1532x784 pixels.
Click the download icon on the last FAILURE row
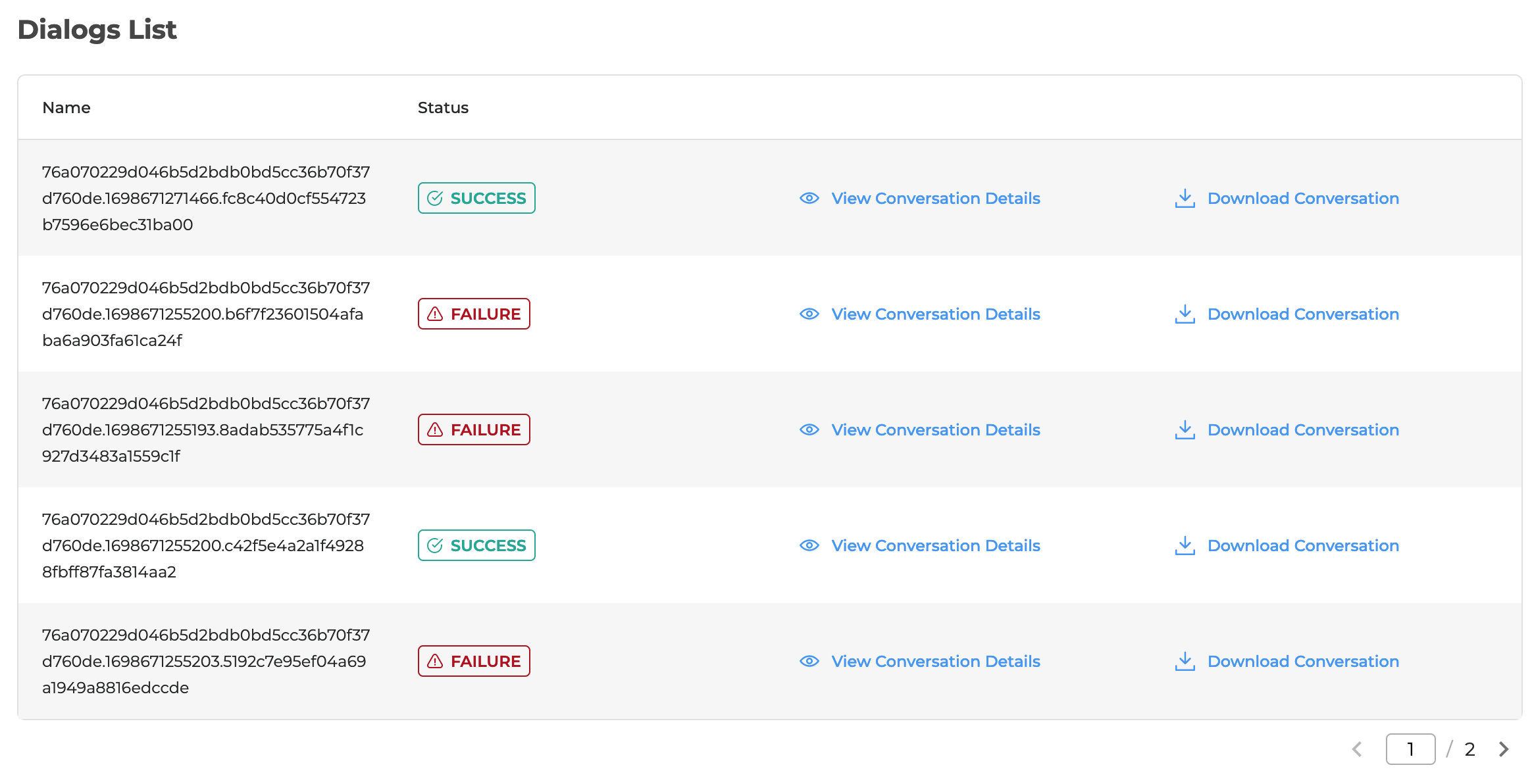pos(1185,661)
